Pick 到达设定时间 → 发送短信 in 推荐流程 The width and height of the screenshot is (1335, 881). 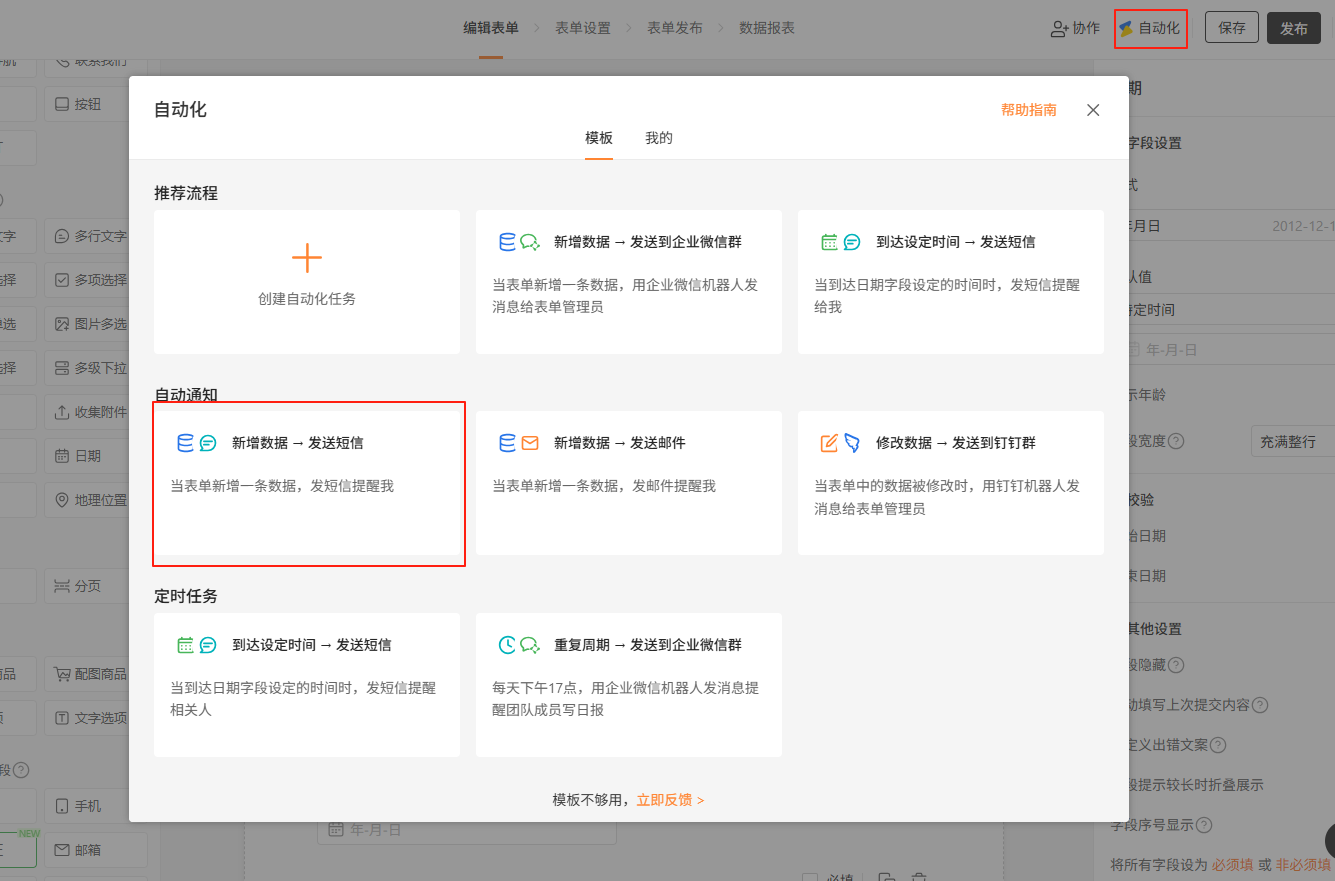coord(951,281)
